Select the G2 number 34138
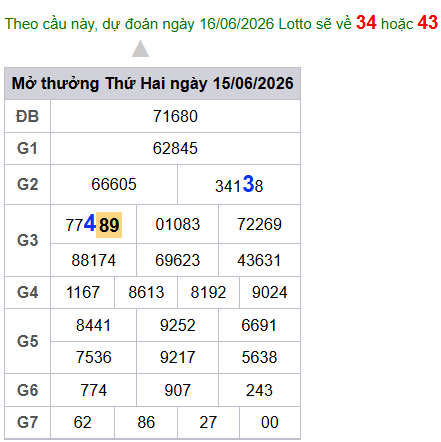 pos(239,184)
